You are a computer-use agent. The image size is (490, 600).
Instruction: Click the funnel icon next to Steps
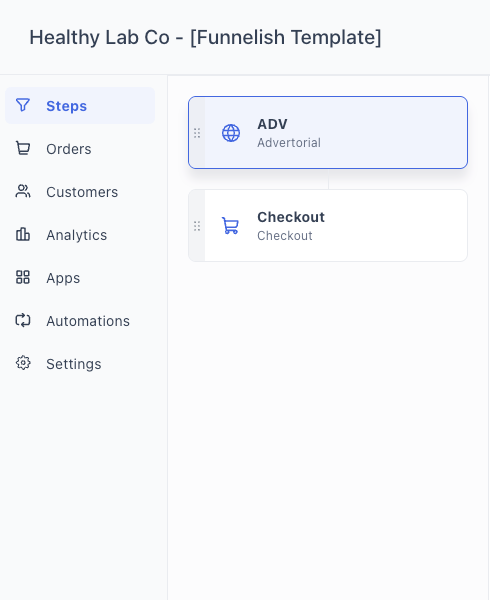(23, 105)
